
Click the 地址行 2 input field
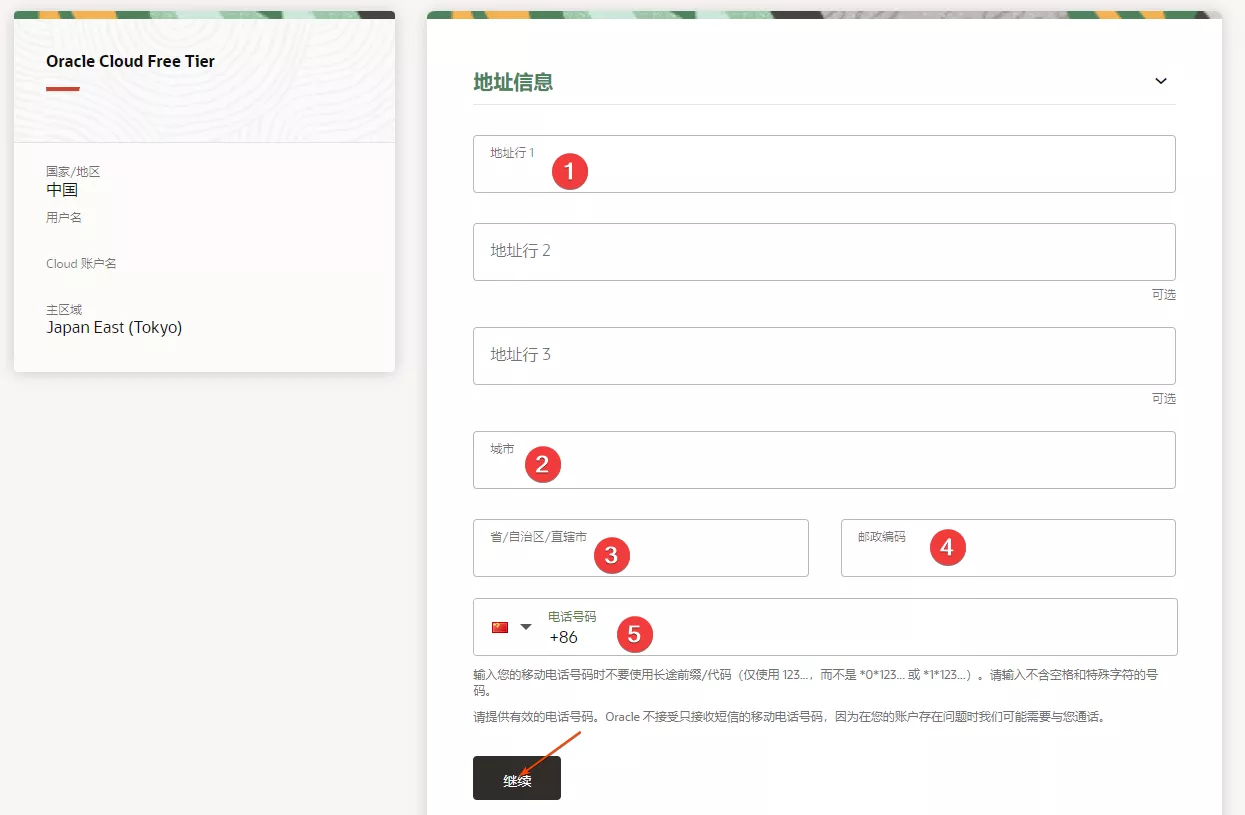pyautogui.click(x=824, y=252)
